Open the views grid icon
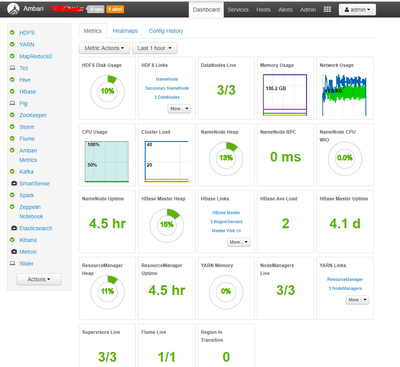The image size is (400, 367). pyautogui.click(x=327, y=9)
